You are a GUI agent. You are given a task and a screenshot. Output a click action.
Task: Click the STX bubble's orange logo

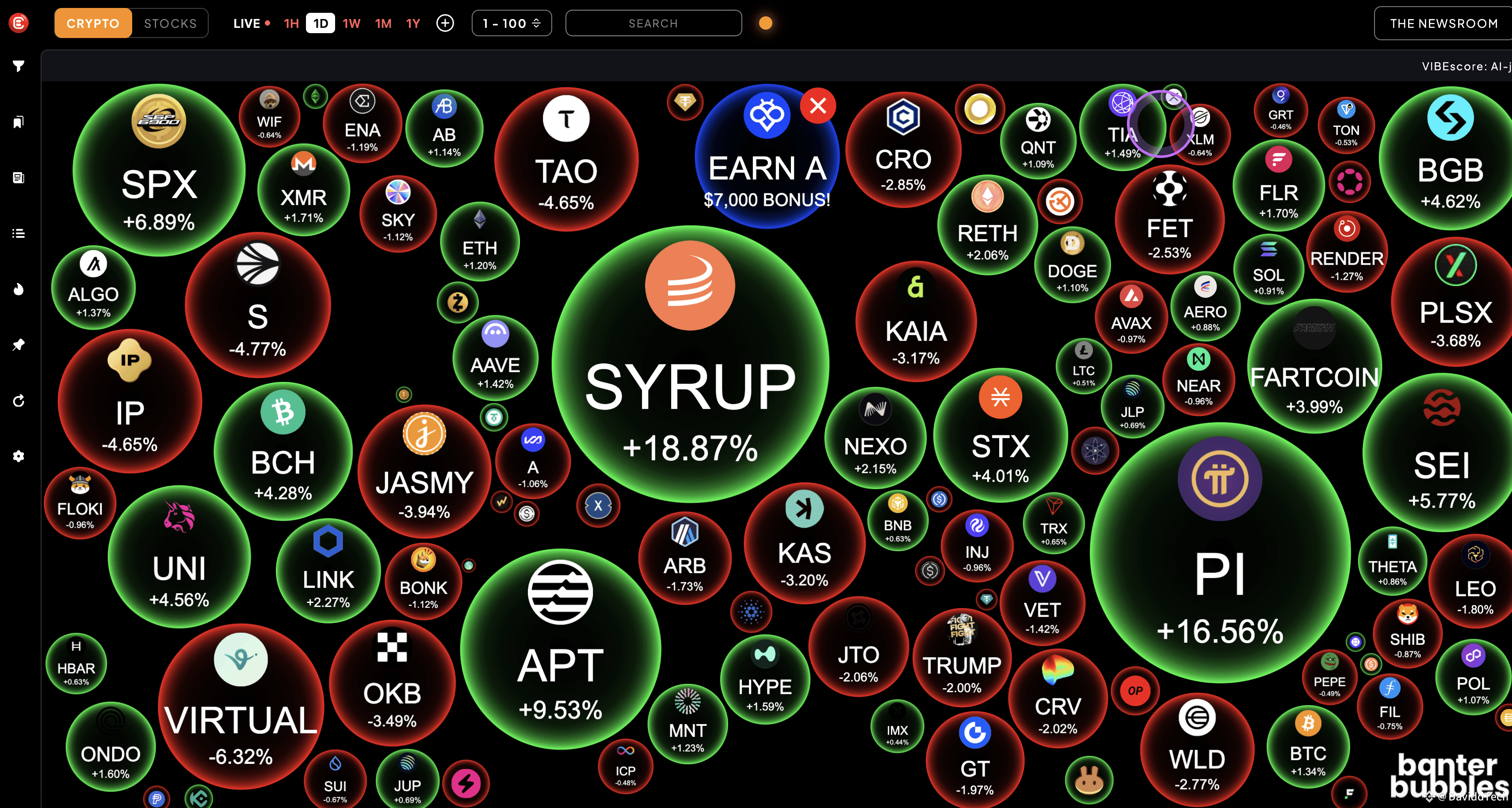click(1000, 397)
